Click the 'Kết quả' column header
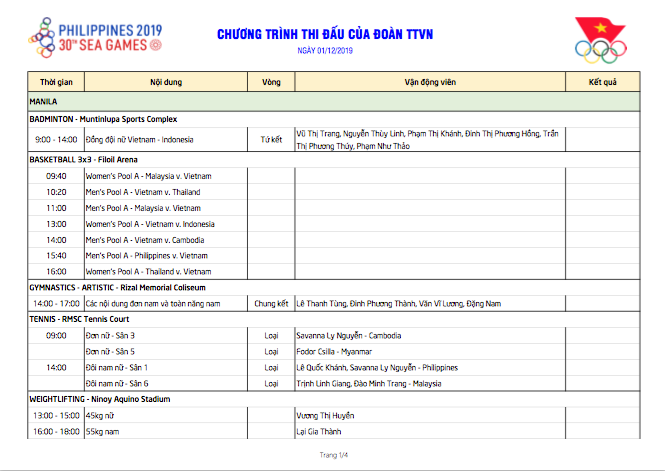Screen dimensions: 665x471 point(603,82)
